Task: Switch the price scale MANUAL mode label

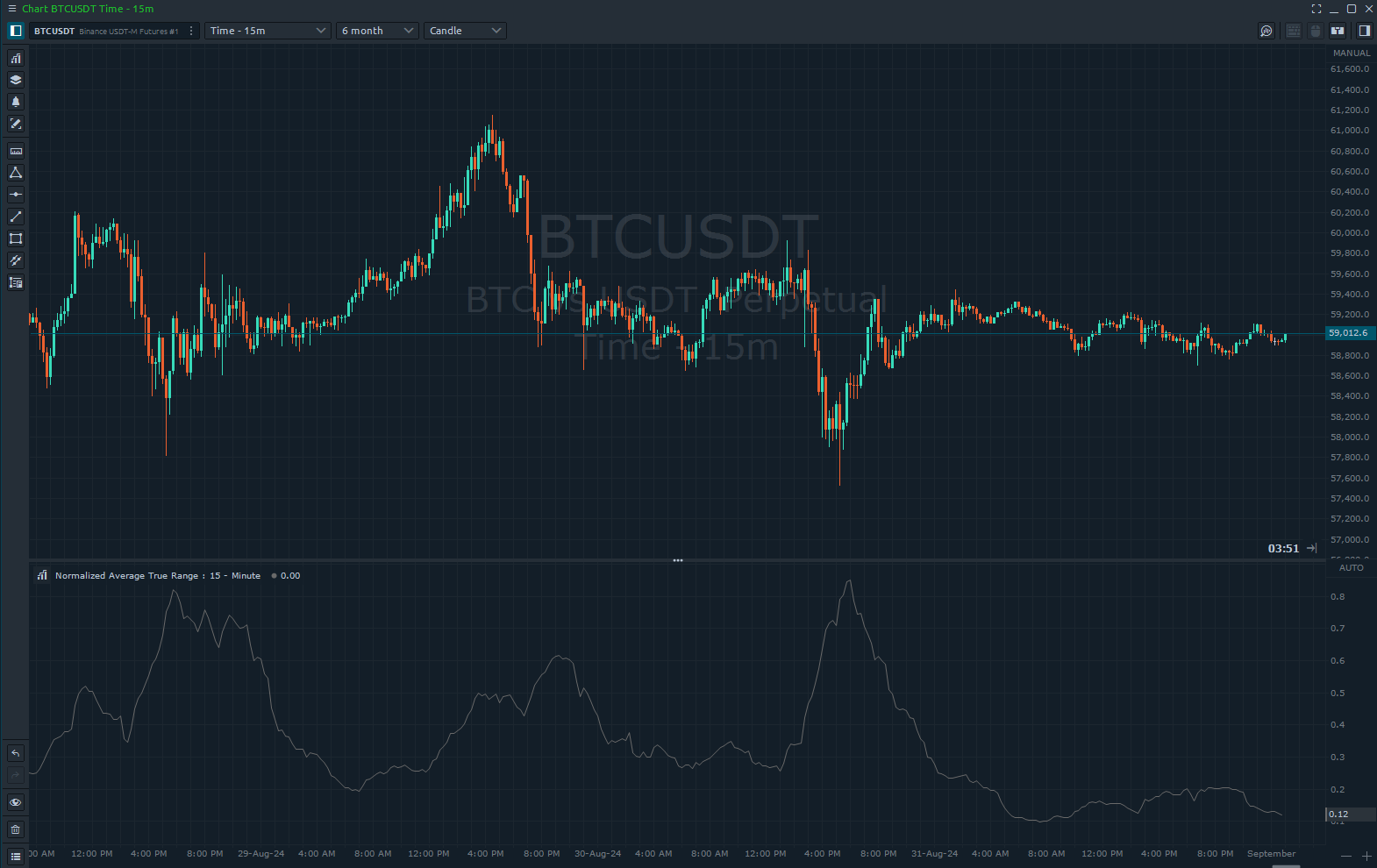Action: point(1352,53)
